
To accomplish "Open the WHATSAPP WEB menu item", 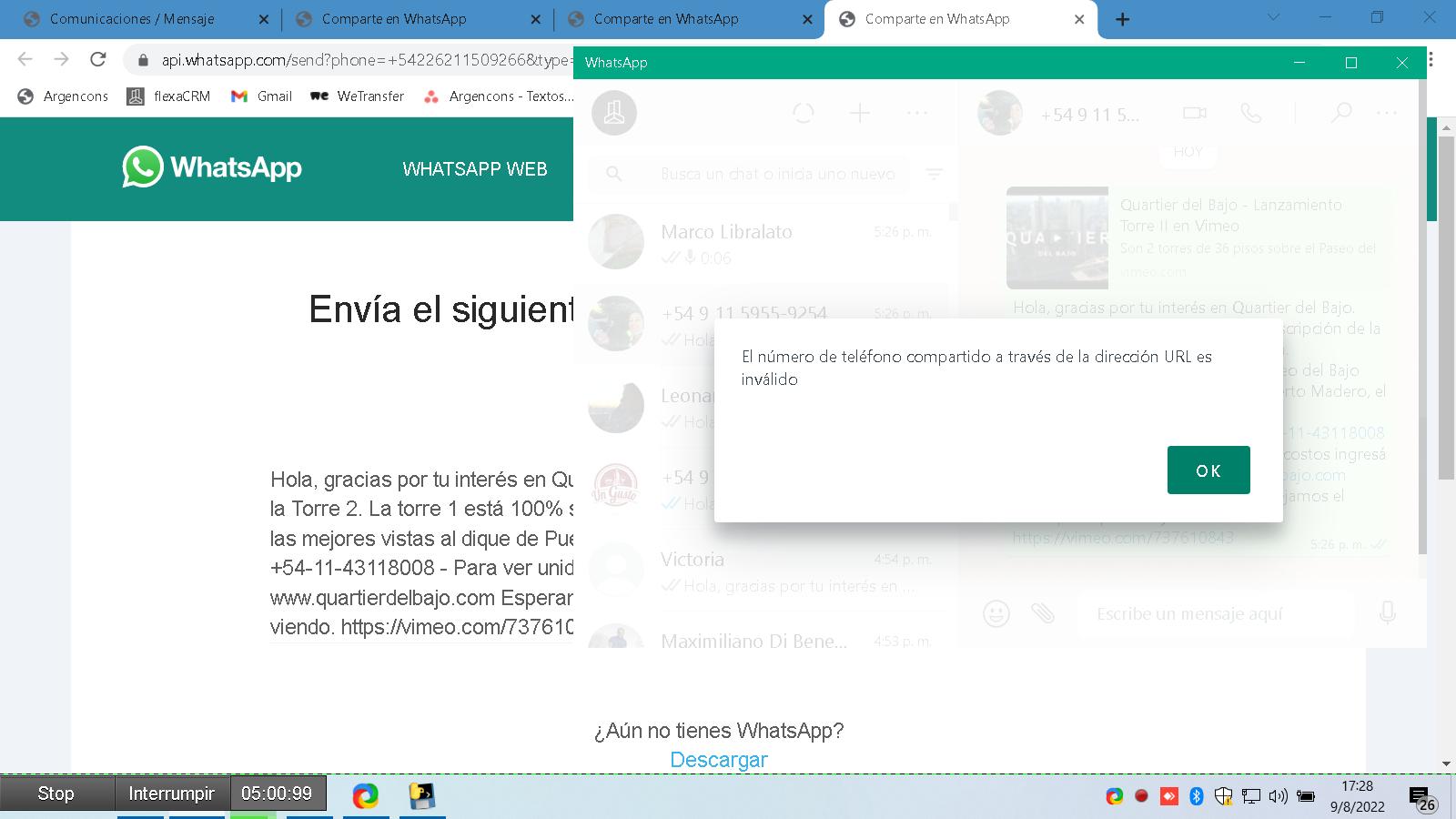I will (x=475, y=169).
